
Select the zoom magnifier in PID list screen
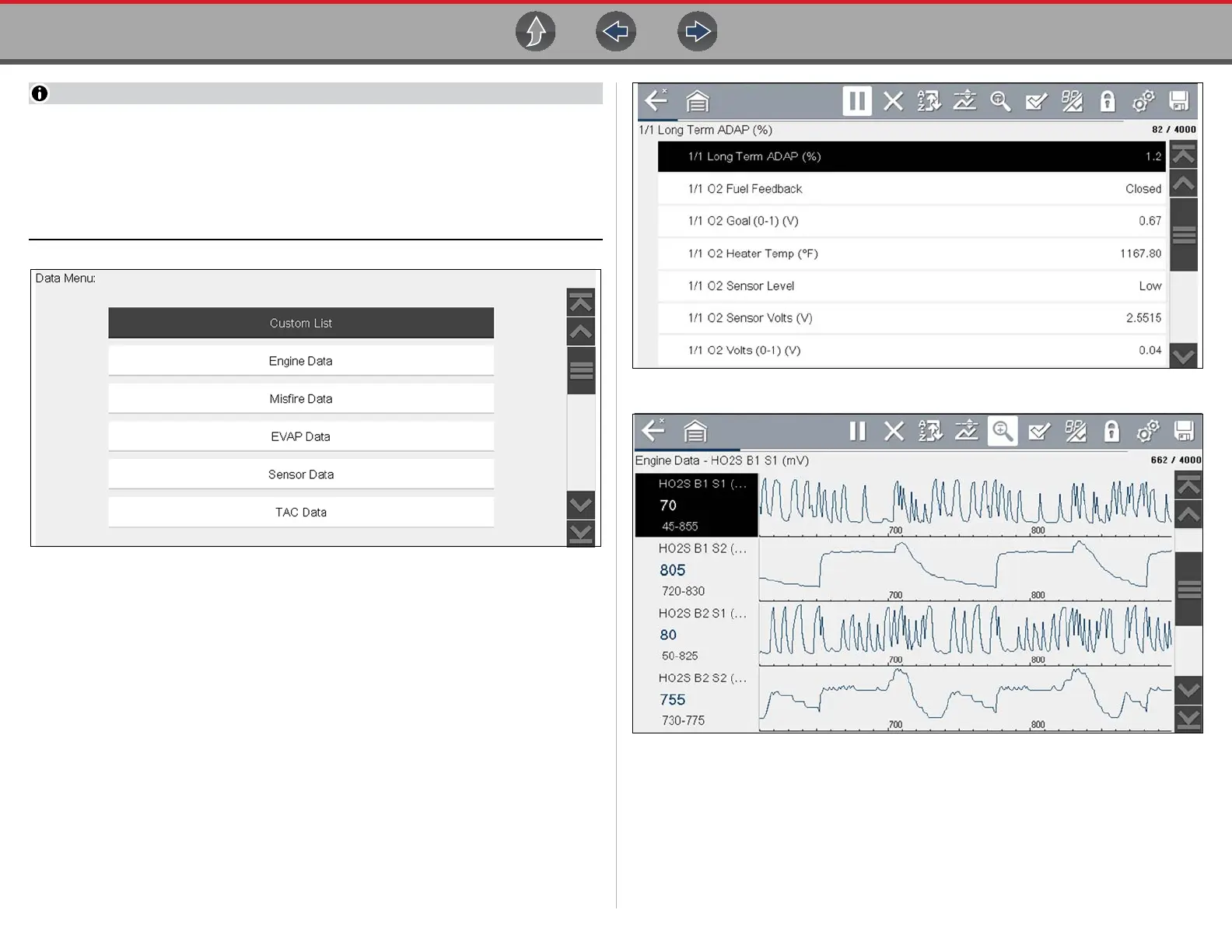(x=1000, y=101)
